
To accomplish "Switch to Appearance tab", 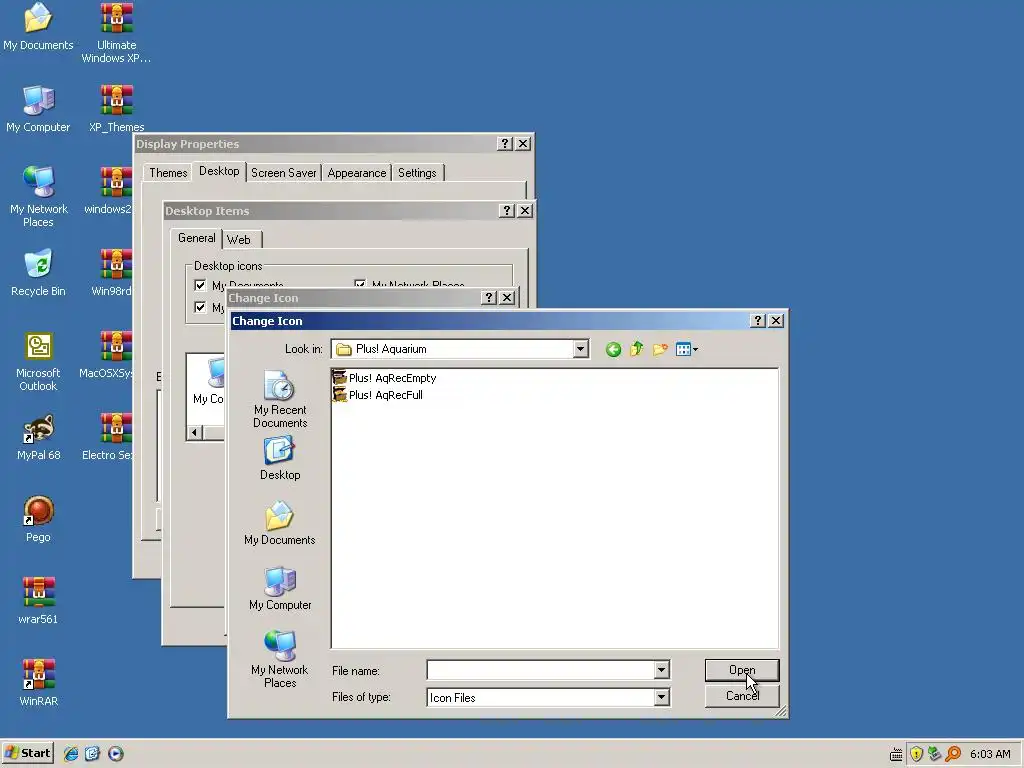I will click(x=357, y=173).
